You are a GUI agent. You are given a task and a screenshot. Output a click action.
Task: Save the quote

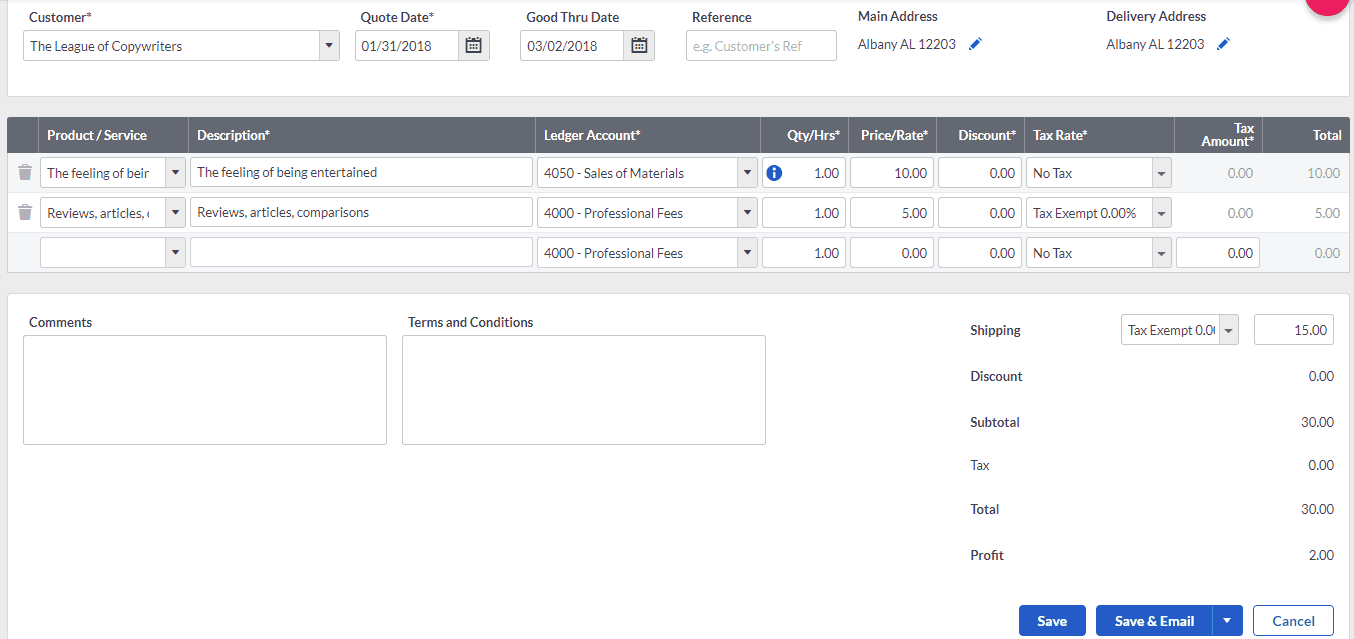(x=1051, y=620)
